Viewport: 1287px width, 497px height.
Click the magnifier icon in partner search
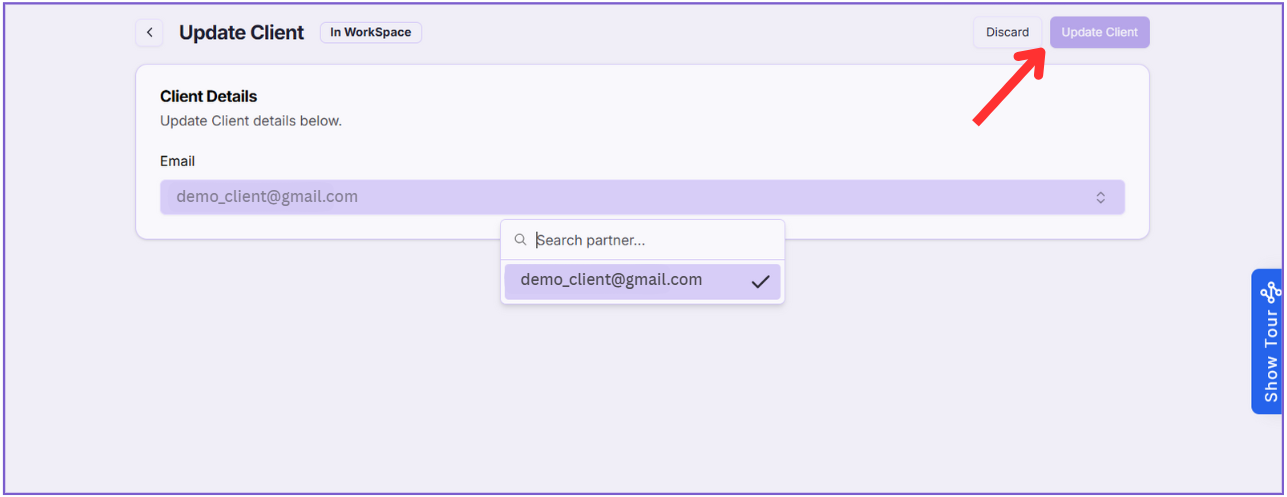pos(520,240)
